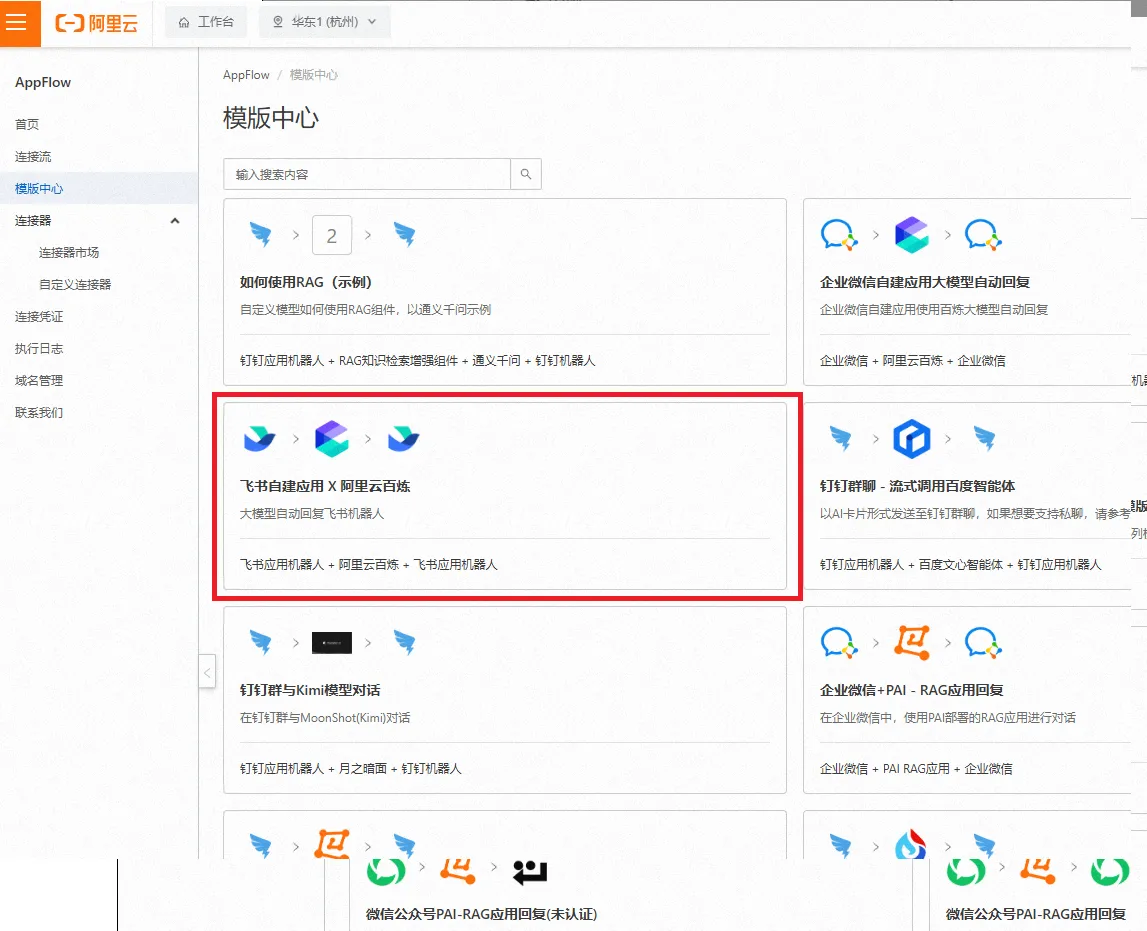Click description 企业微信自建应用使用百炼大模型自动回复
The width and height of the screenshot is (1147, 931).
933,310
